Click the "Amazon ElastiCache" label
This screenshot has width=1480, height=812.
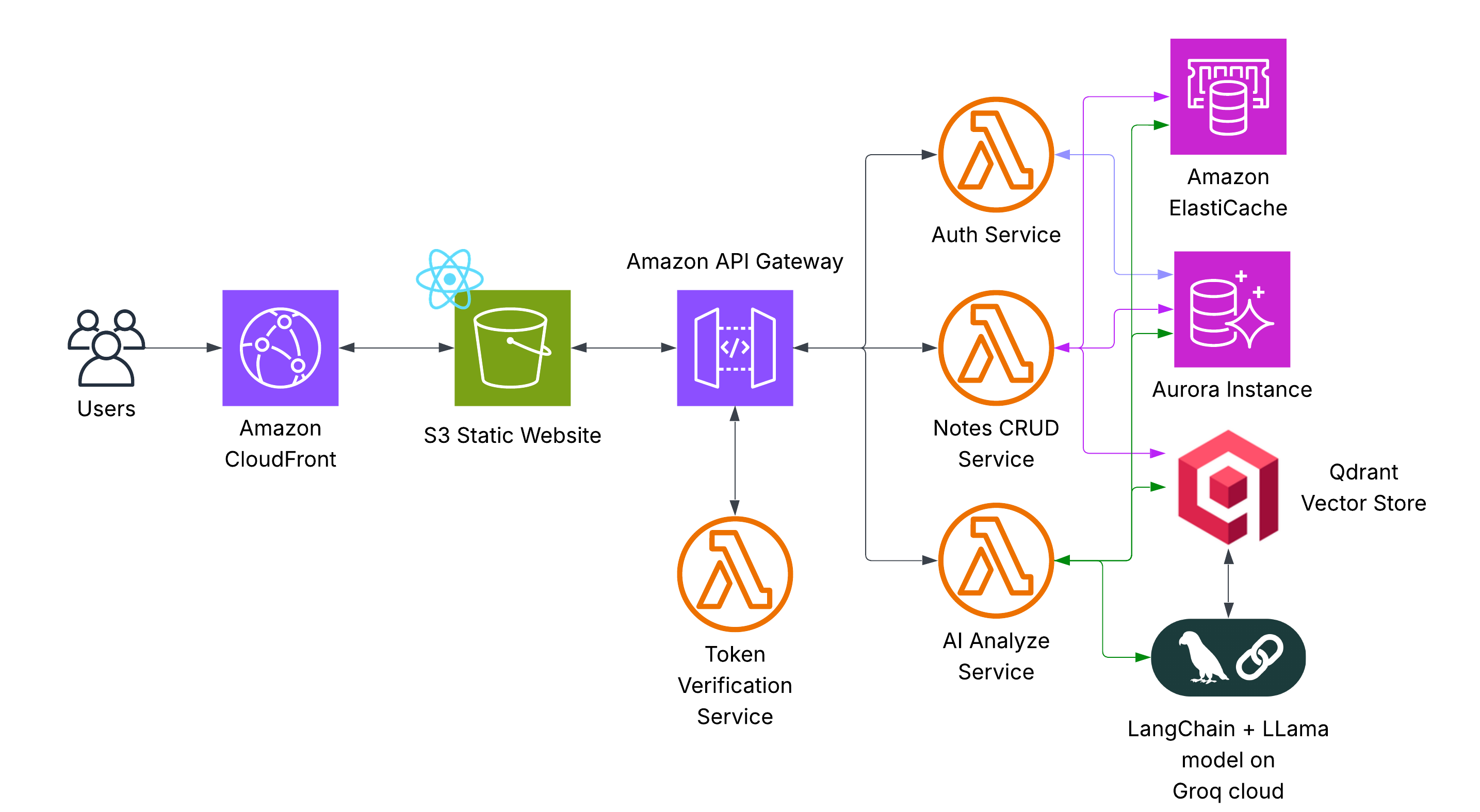point(1228,192)
